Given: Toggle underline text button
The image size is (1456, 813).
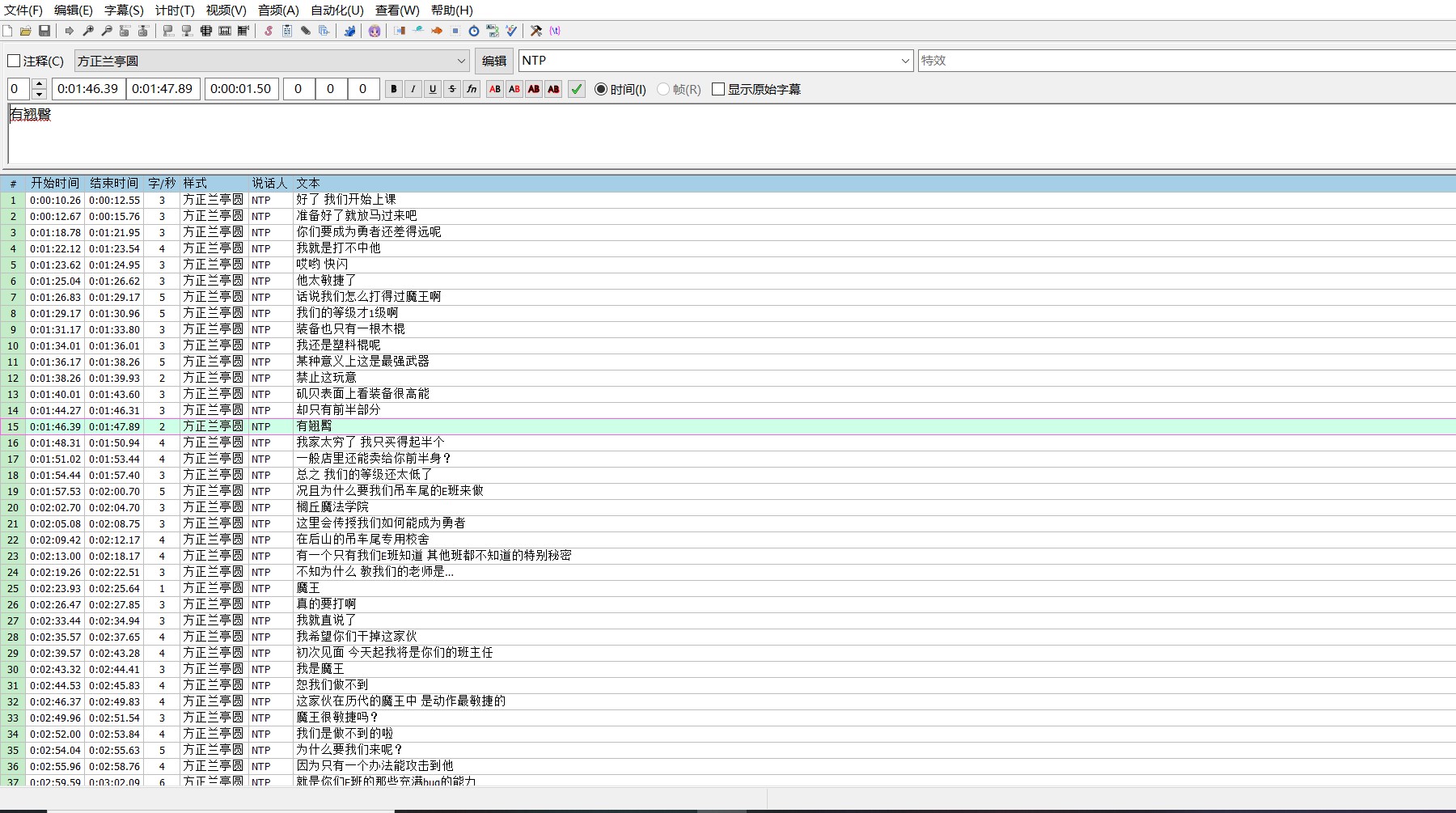Looking at the screenshot, I should (433, 89).
